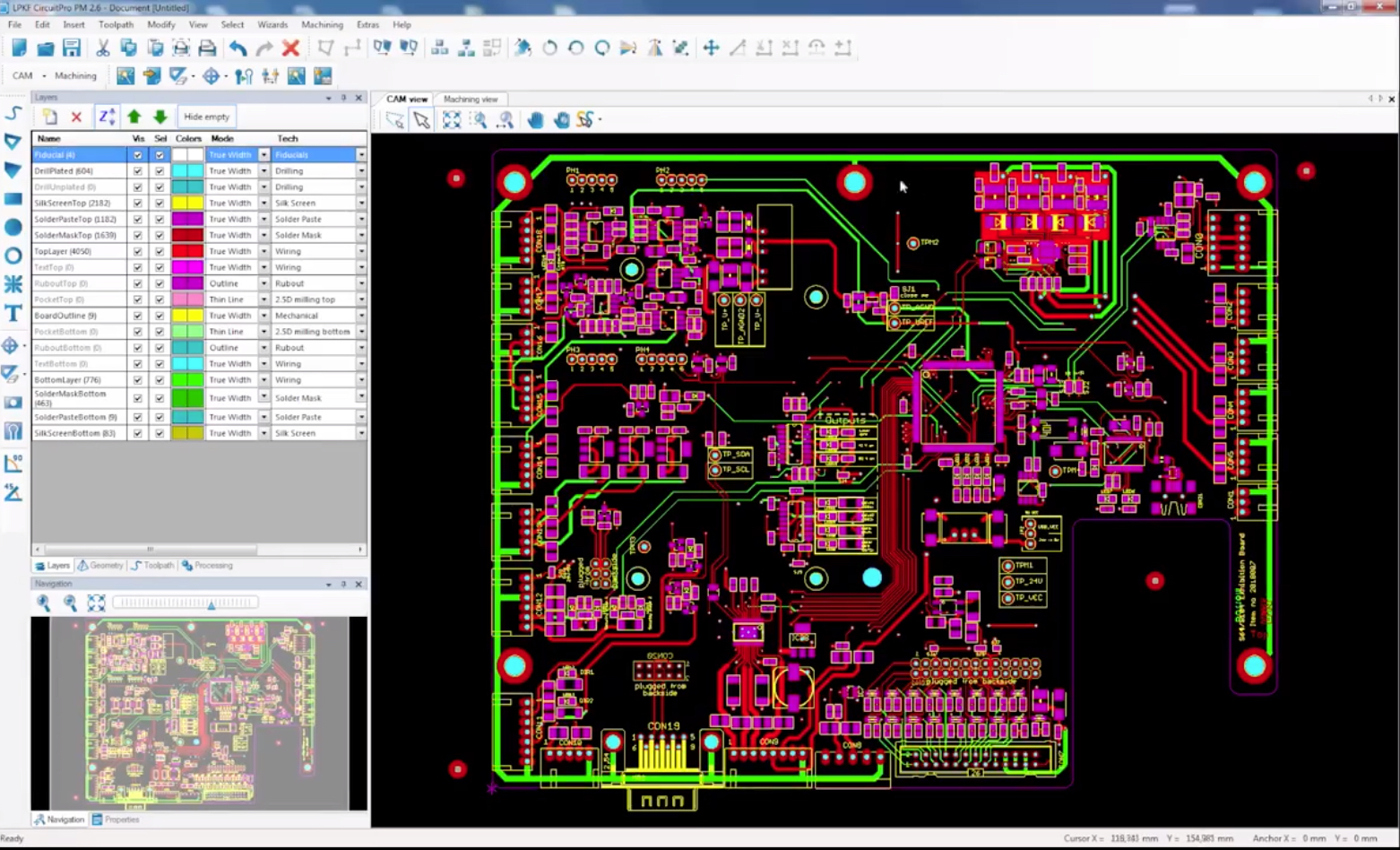Uncheck Sel checkbox for SilkScreenTop layer
The image size is (1400, 850).
click(160, 204)
